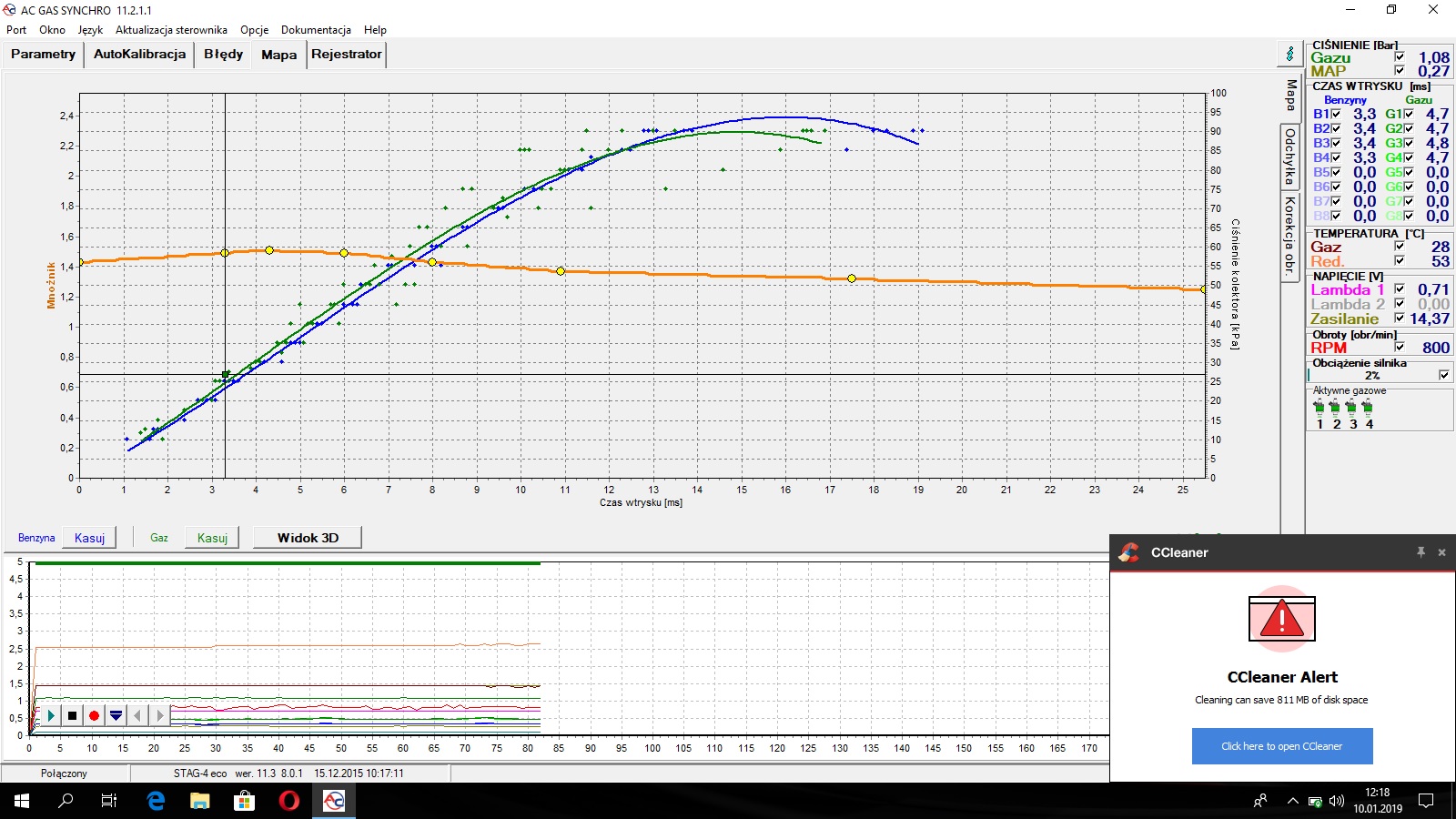The width and height of the screenshot is (1456, 819).
Task: Open Opera browser from the taskbar
Action: 289,801
